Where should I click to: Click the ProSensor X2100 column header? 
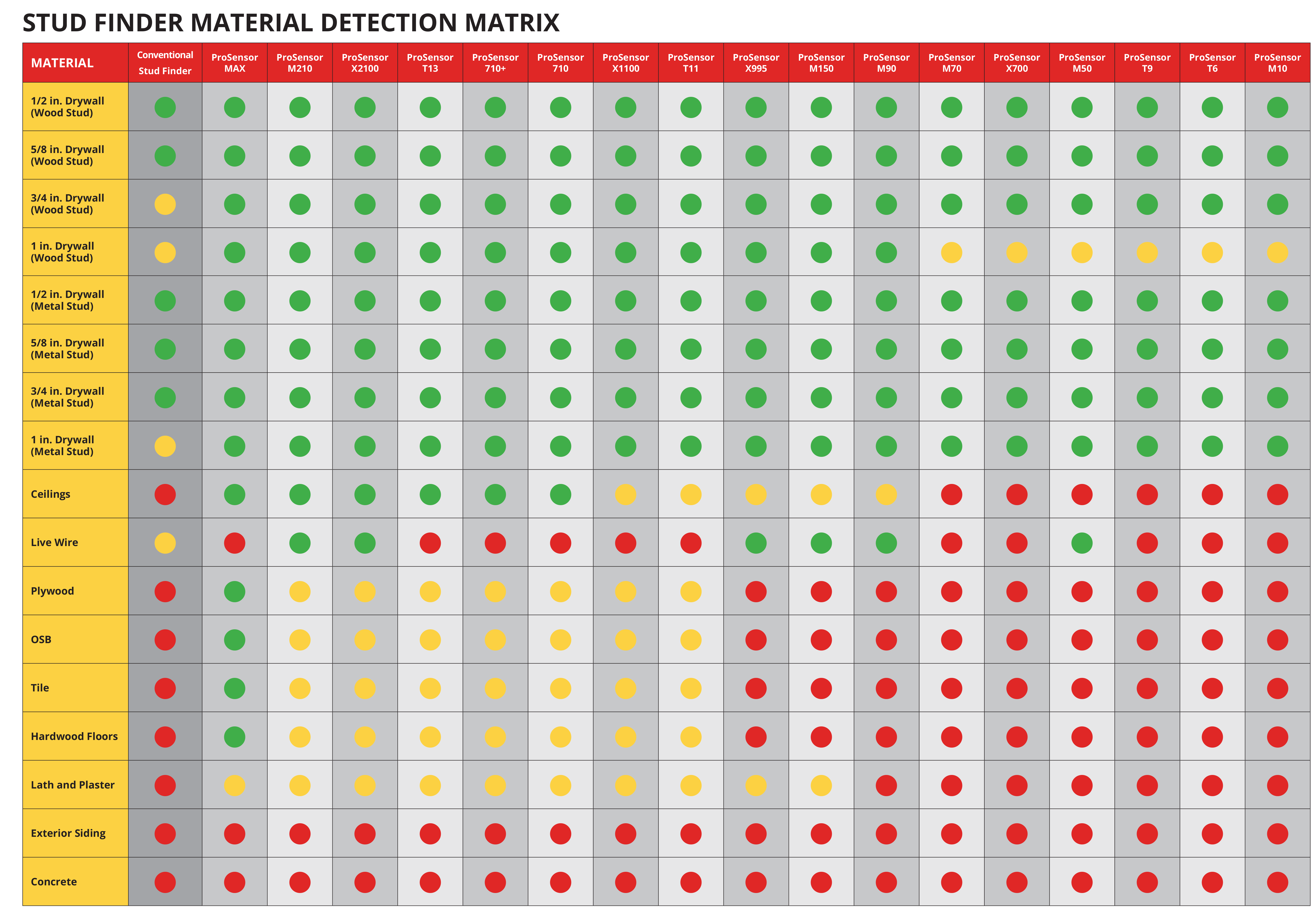tap(365, 63)
